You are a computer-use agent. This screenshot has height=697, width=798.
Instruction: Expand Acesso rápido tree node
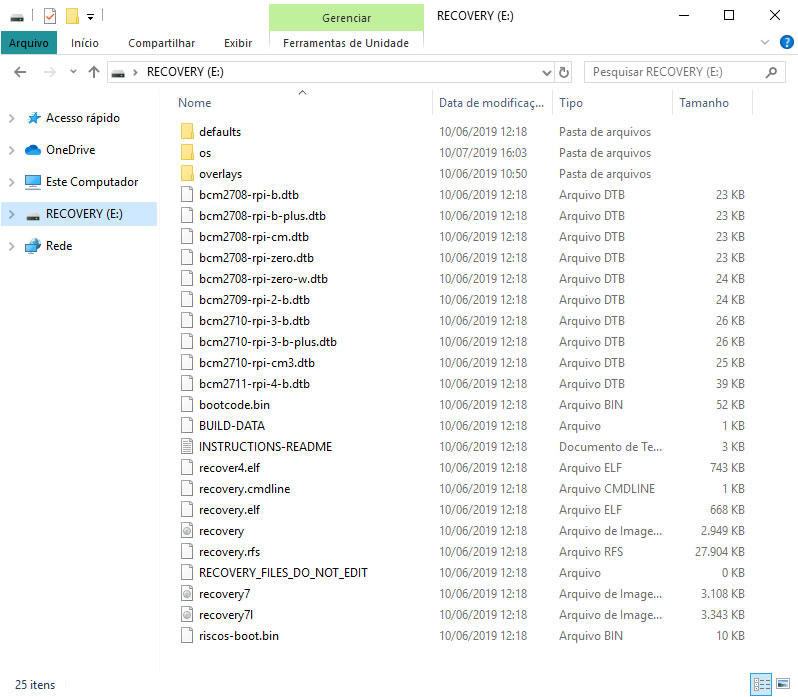12,119
